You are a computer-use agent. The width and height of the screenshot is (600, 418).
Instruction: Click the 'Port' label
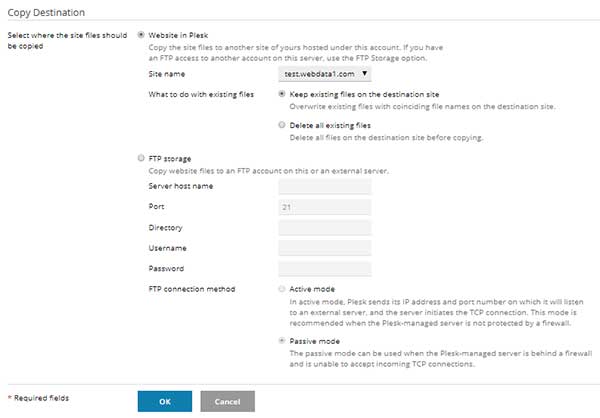click(156, 206)
